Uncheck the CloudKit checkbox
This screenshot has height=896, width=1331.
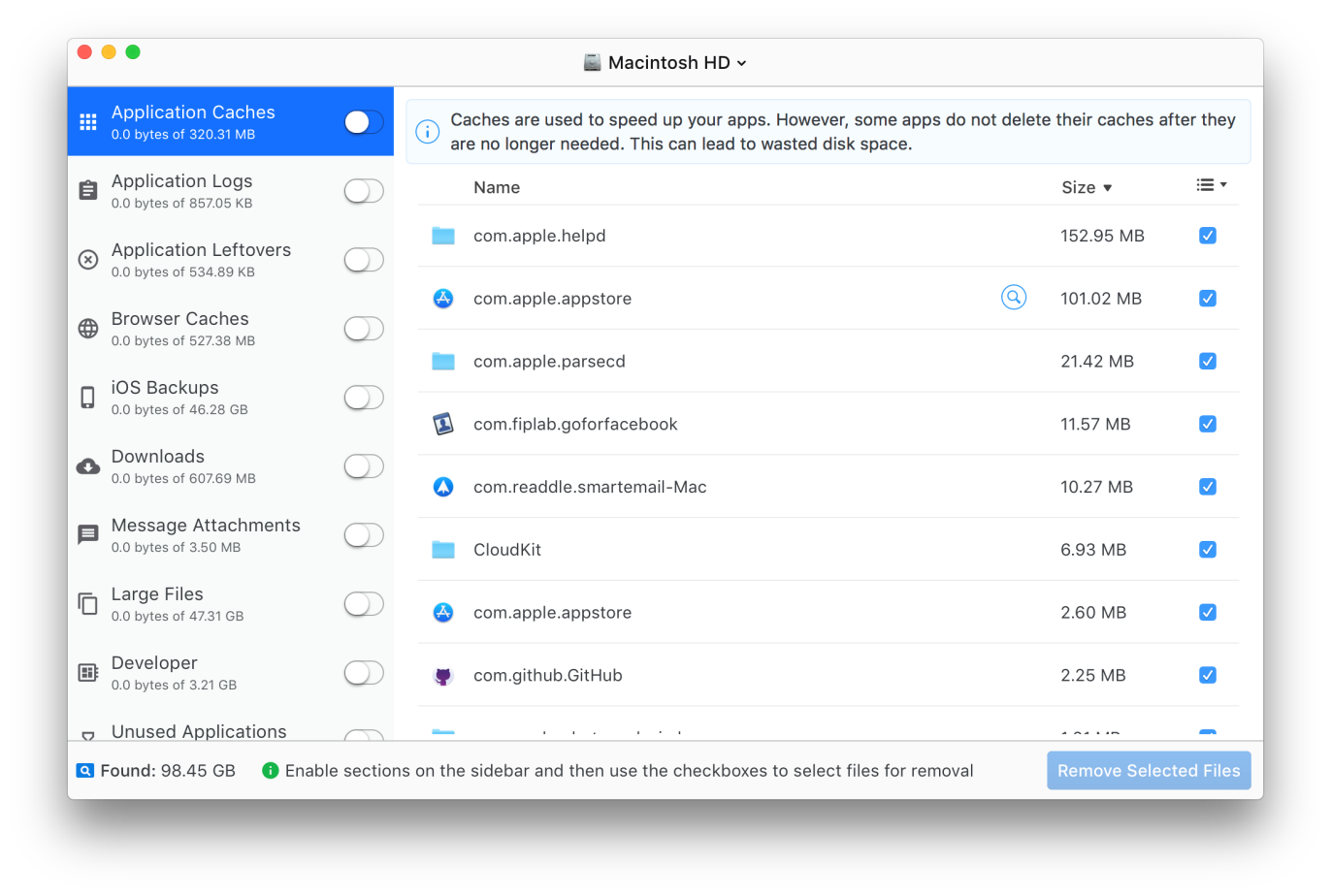click(1208, 550)
